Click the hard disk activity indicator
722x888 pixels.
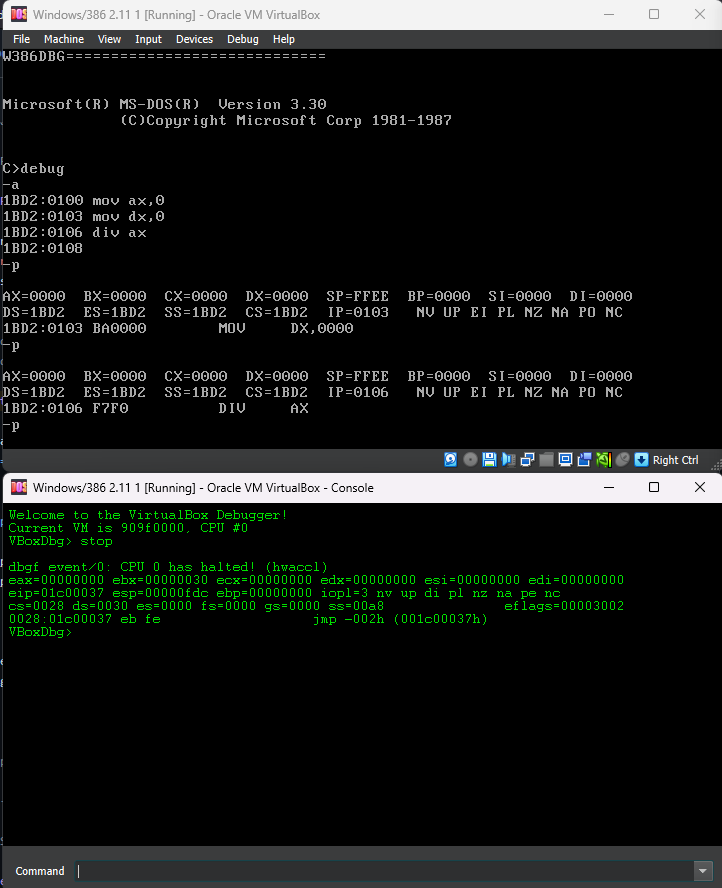(x=451, y=460)
